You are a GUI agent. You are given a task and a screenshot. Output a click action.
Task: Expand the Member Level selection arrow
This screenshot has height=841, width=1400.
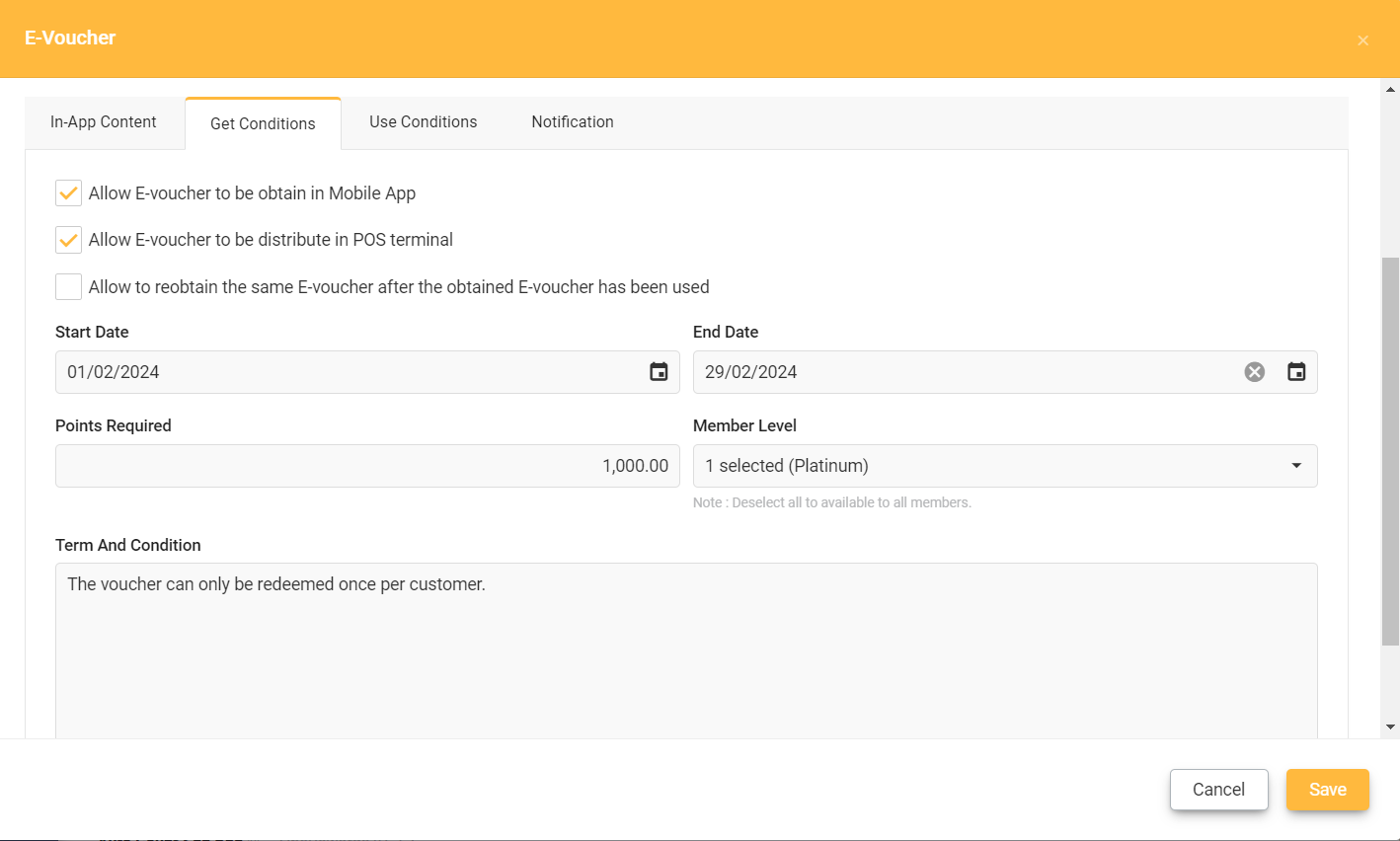click(1295, 465)
